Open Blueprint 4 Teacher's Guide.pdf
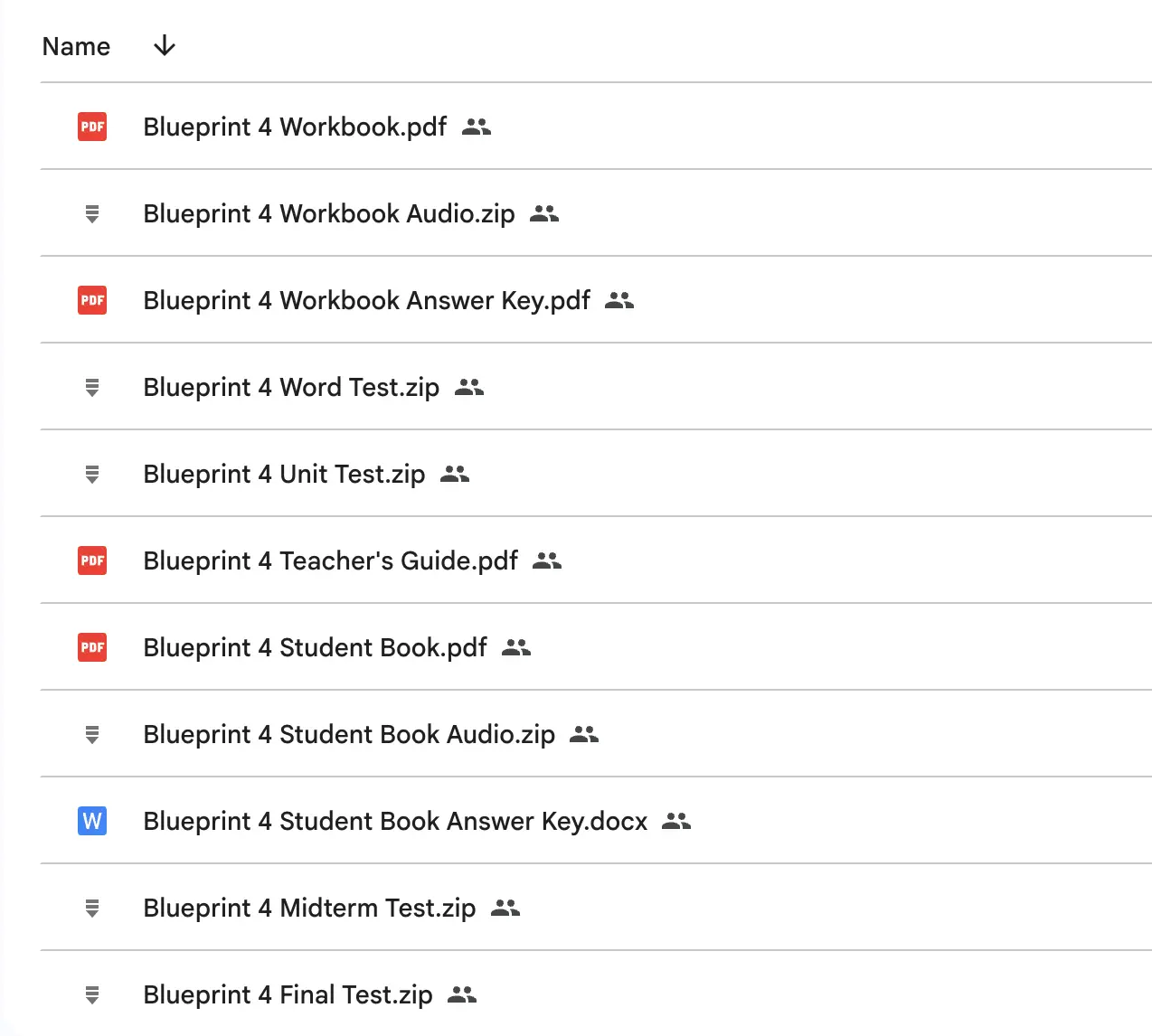The width and height of the screenshot is (1152, 1036). [331, 560]
